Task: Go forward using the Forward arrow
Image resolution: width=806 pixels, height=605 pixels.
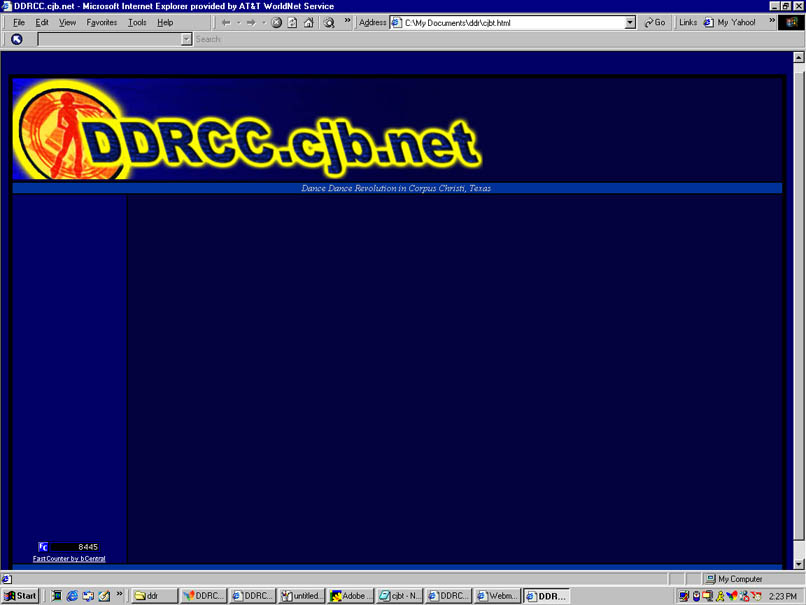Action: point(251,23)
